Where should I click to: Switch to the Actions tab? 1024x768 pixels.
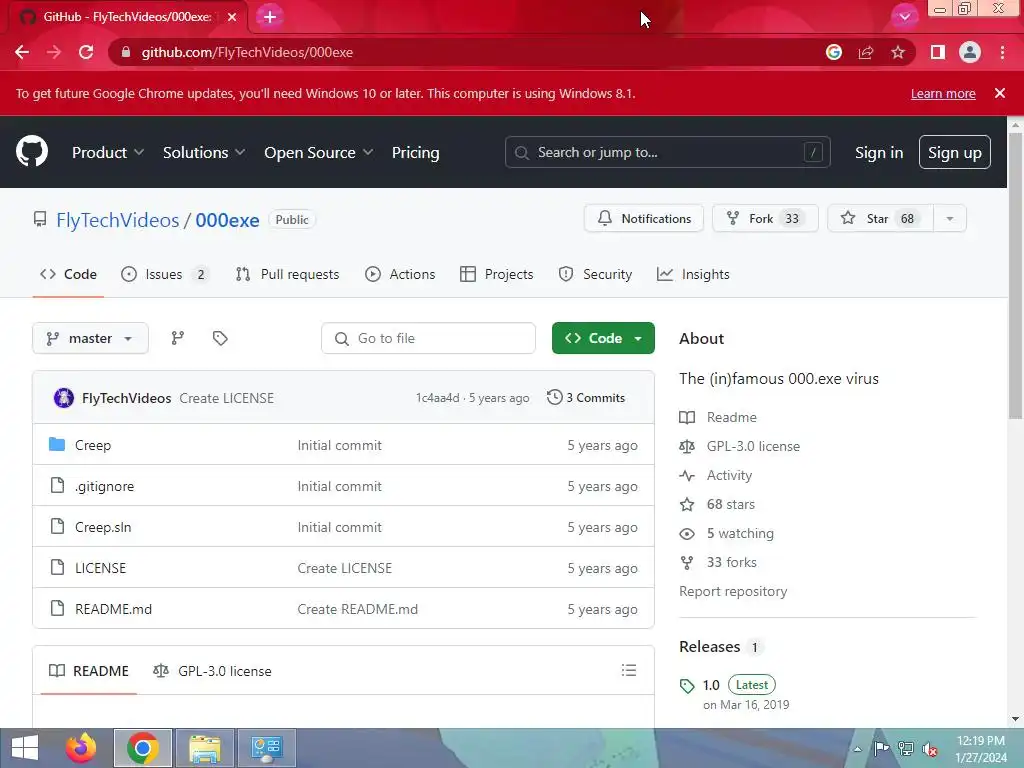pos(400,274)
